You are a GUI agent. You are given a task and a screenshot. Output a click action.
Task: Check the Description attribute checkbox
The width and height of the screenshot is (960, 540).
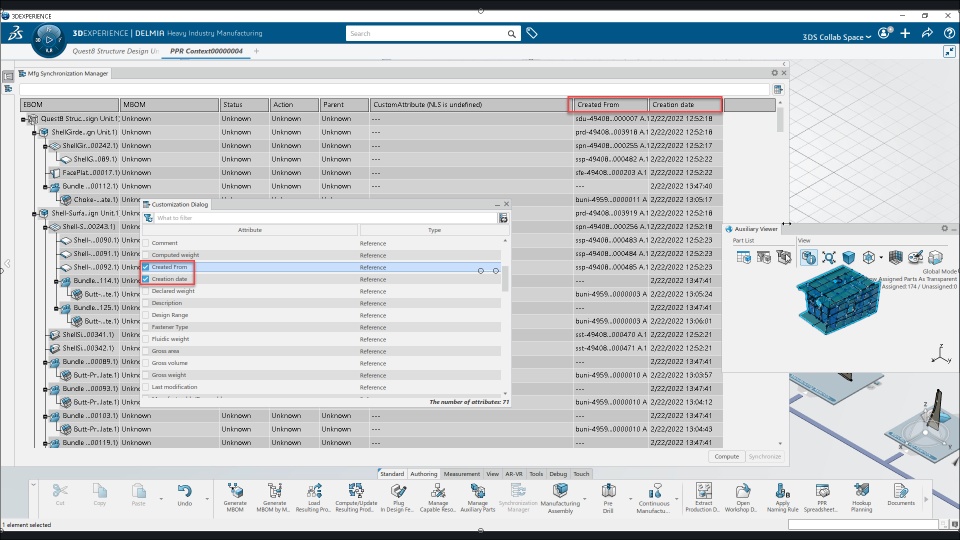tap(146, 303)
